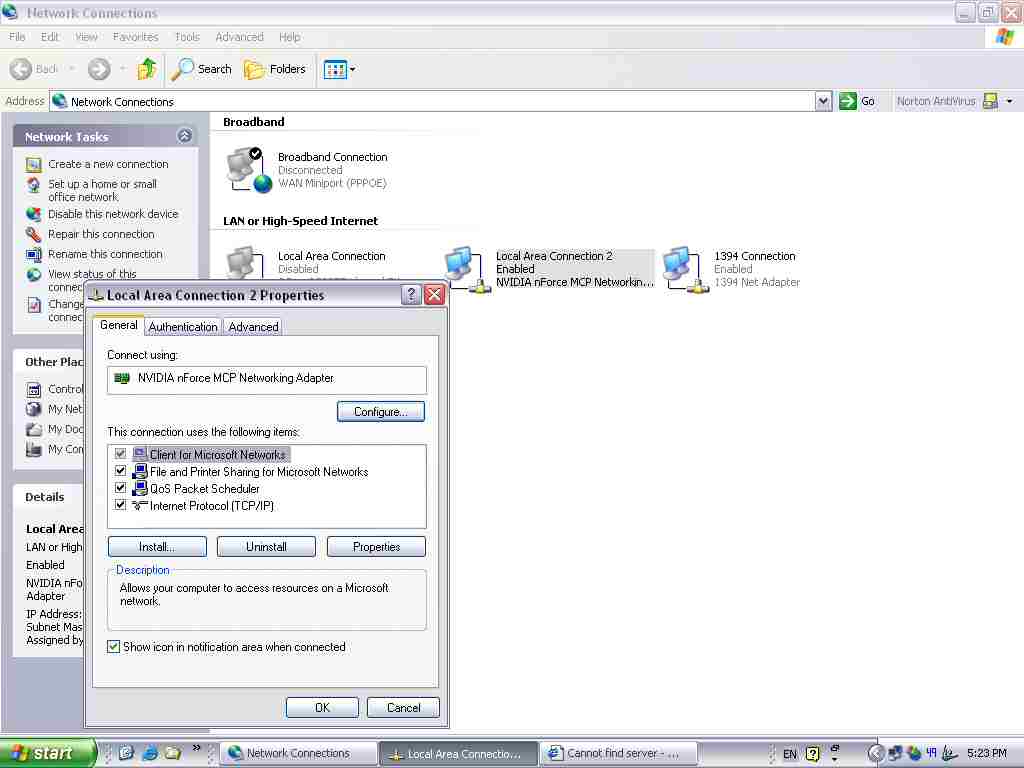Collapse the Network Tasks panel
This screenshot has height=768, width=1024.
click(185, 136)
